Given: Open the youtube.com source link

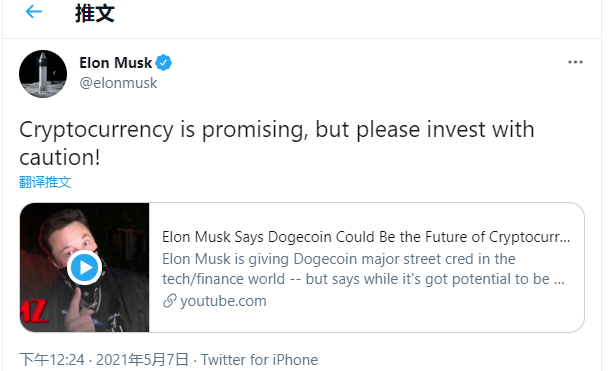Looking at the screenshot, I should (223, 301).
